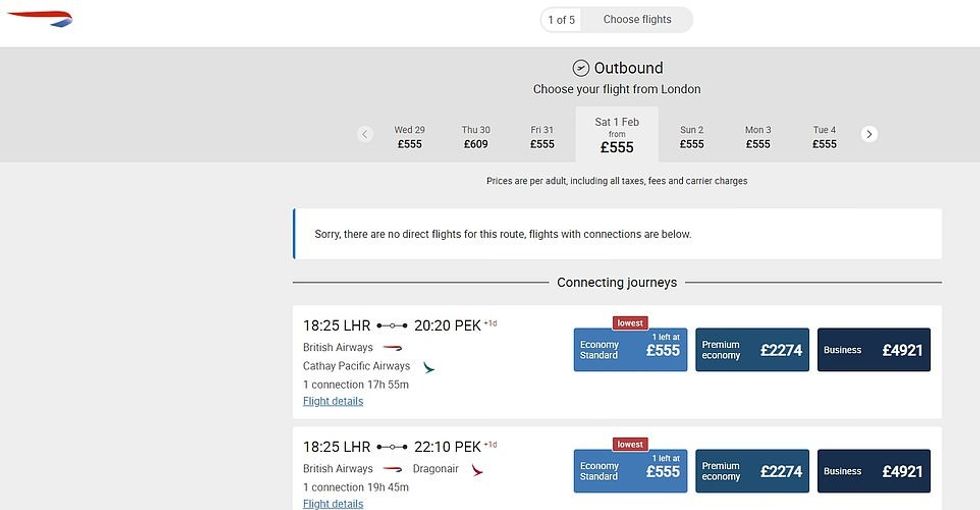Viewport: 980px width, 510px height.
Task: Choose the Fri 31 date tab
Action: [x=542, y=137]
